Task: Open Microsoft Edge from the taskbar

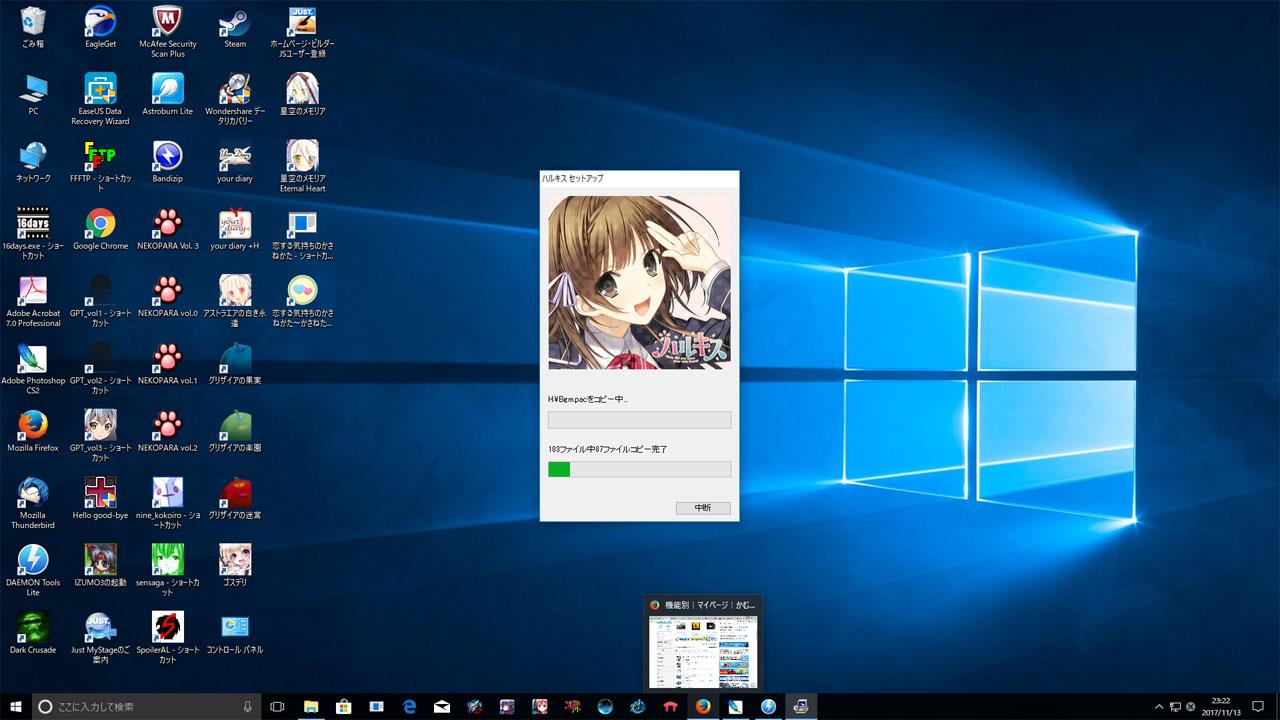Action: (x=409, y=706)
